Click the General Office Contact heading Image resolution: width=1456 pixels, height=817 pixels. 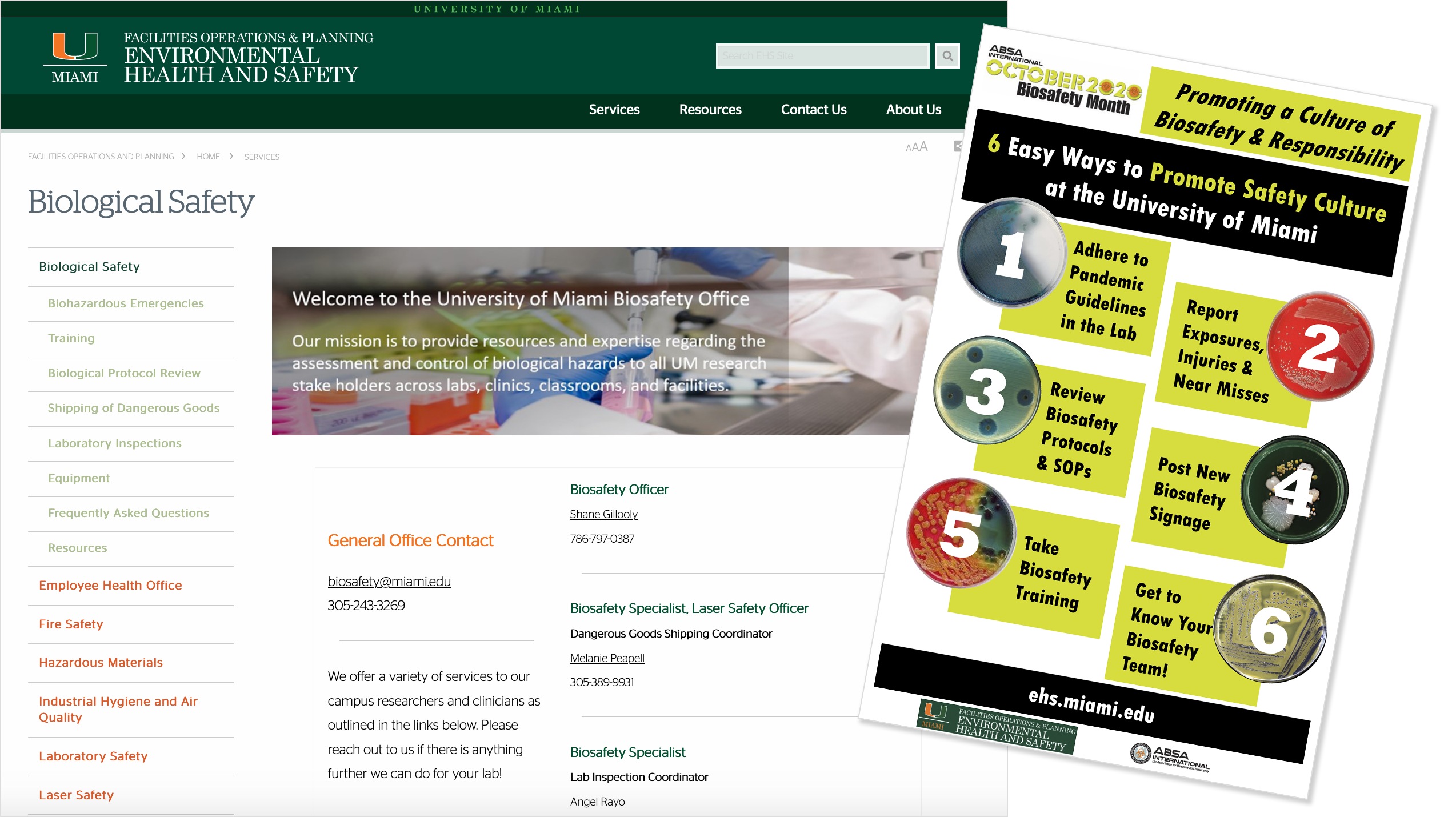(x=410, y=540)
